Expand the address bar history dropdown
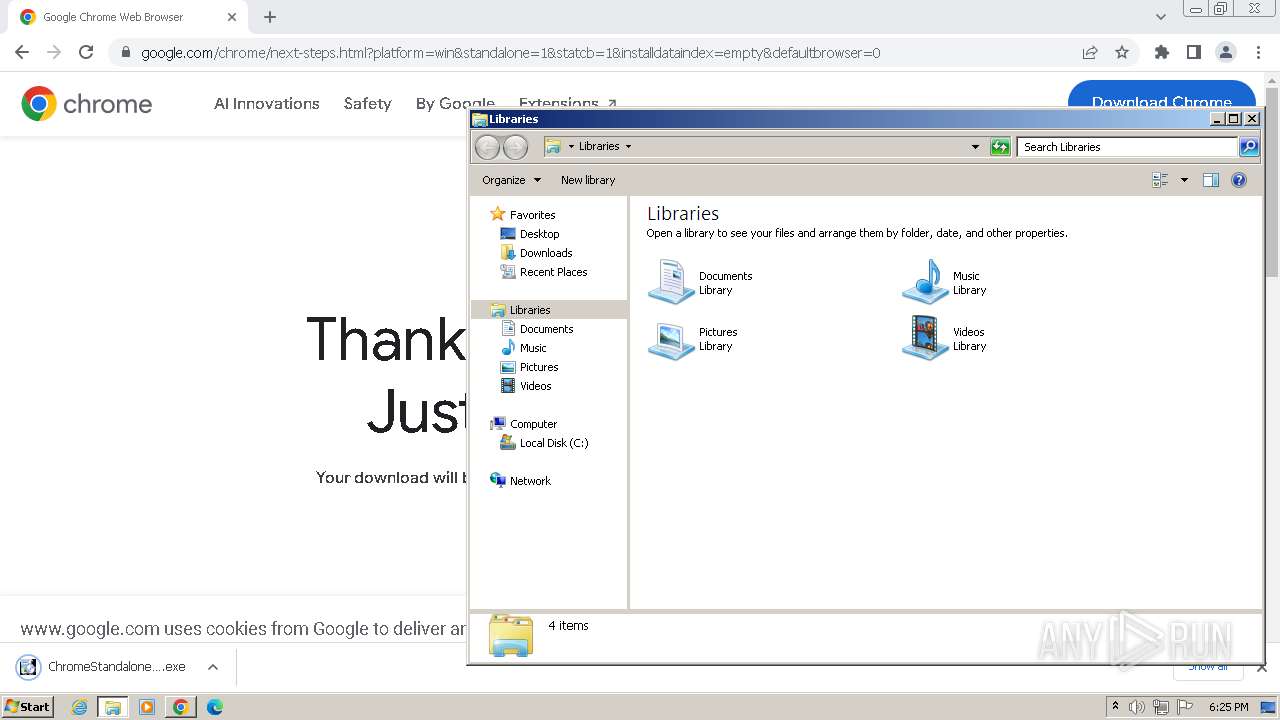 (976, 147)
